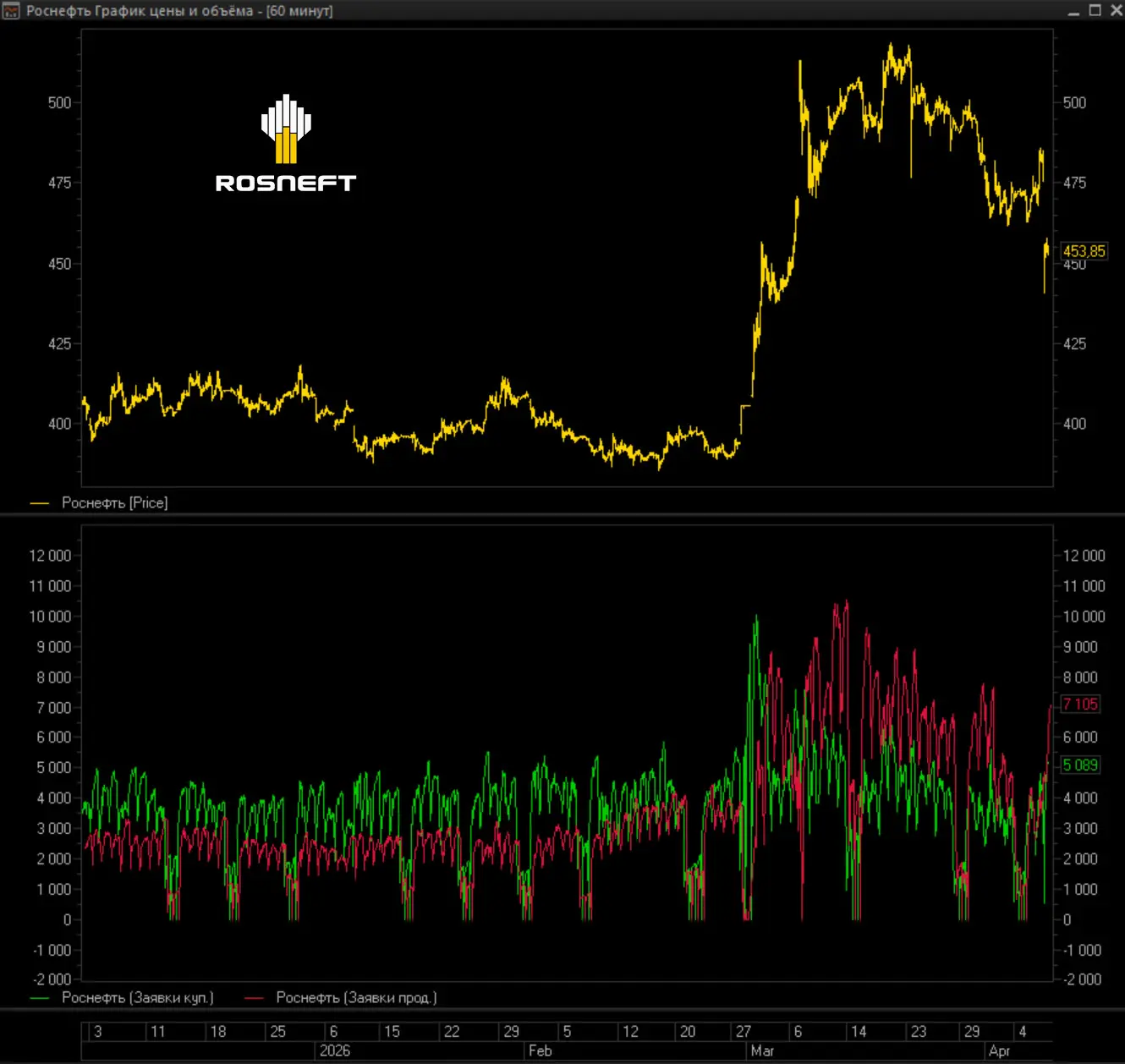Viewport: 1125px width, 1064px height.
Task: Select the 'Роснефть (Заявки прод.)' legend entry
Action: 356,997
